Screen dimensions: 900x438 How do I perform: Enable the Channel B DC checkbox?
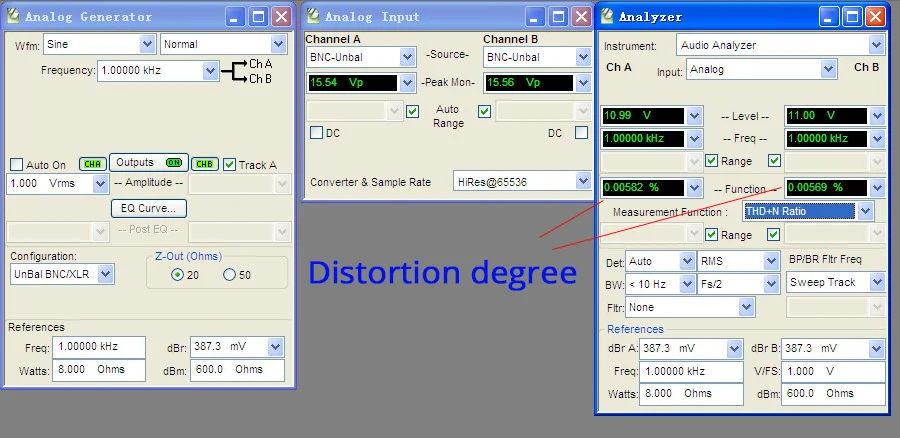tap(581, 133)
